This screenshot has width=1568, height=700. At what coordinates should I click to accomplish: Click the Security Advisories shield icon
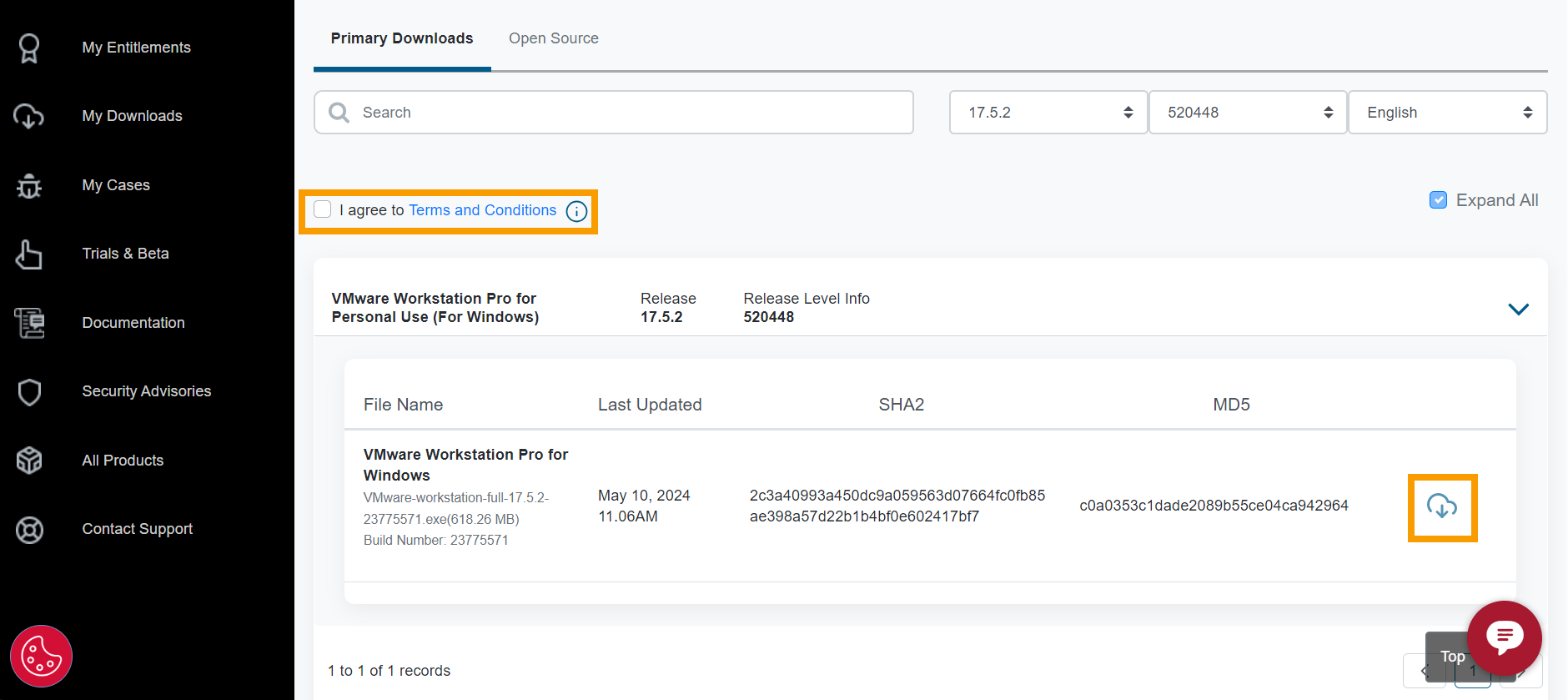[x=29, y=392]
